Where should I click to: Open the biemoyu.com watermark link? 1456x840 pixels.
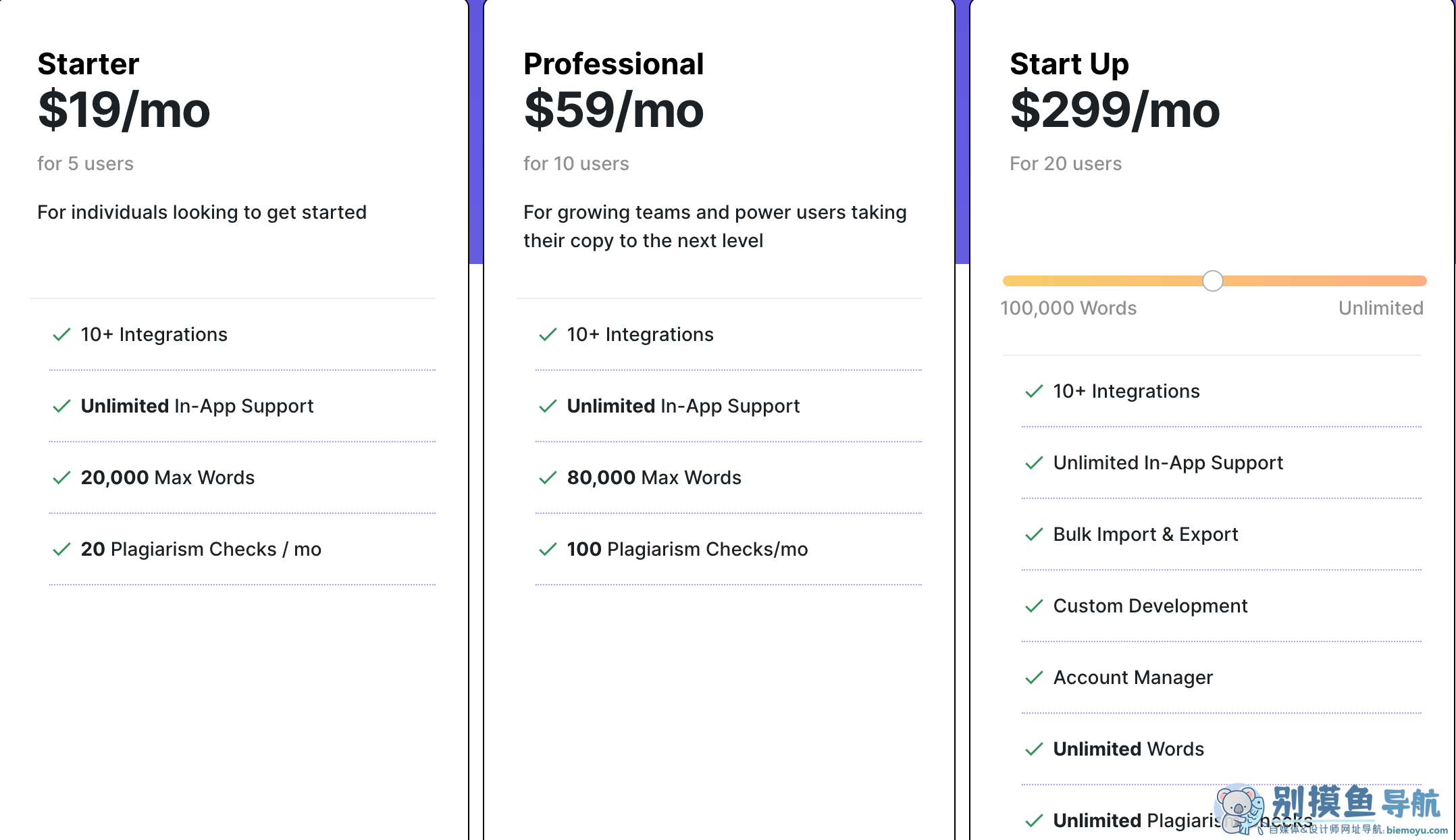pos(1417,830)
